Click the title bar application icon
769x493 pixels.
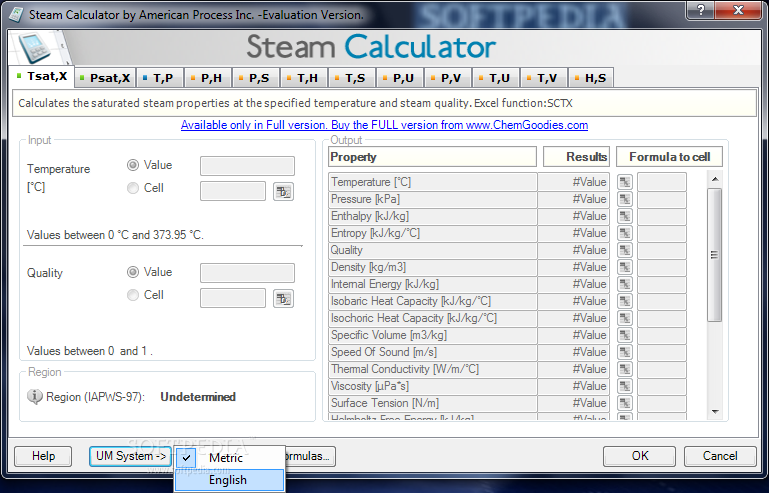pyautogui.click(x=15, y=15)
